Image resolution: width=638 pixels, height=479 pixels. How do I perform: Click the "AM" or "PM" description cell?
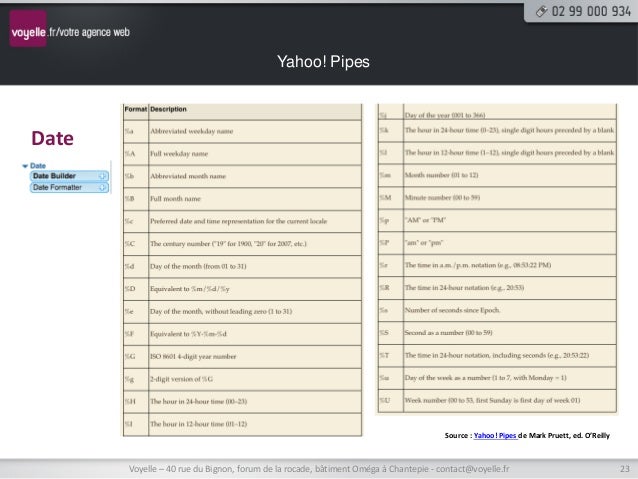coord(510,220)
